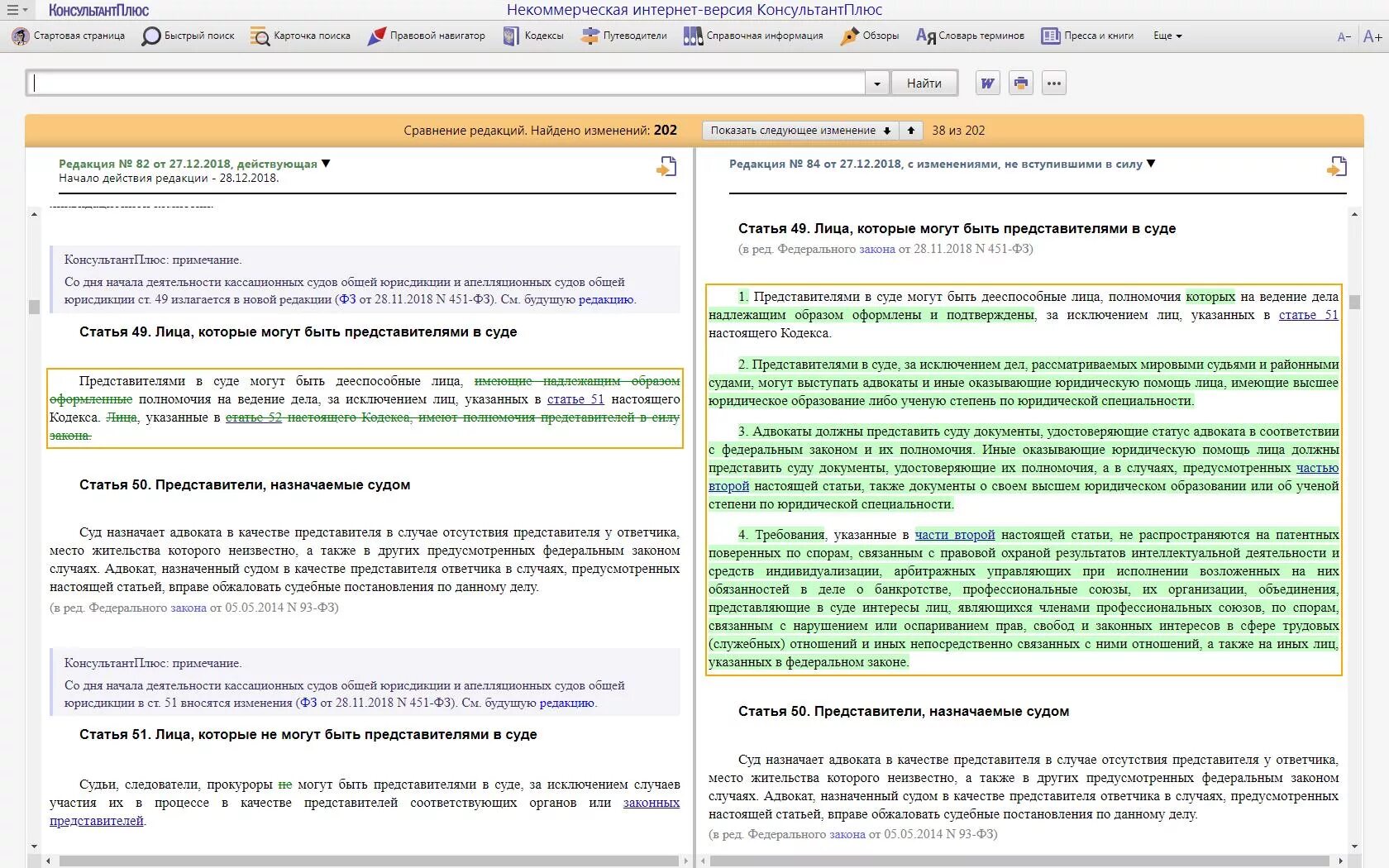Open search history dropdown arrow

point(877,83)
